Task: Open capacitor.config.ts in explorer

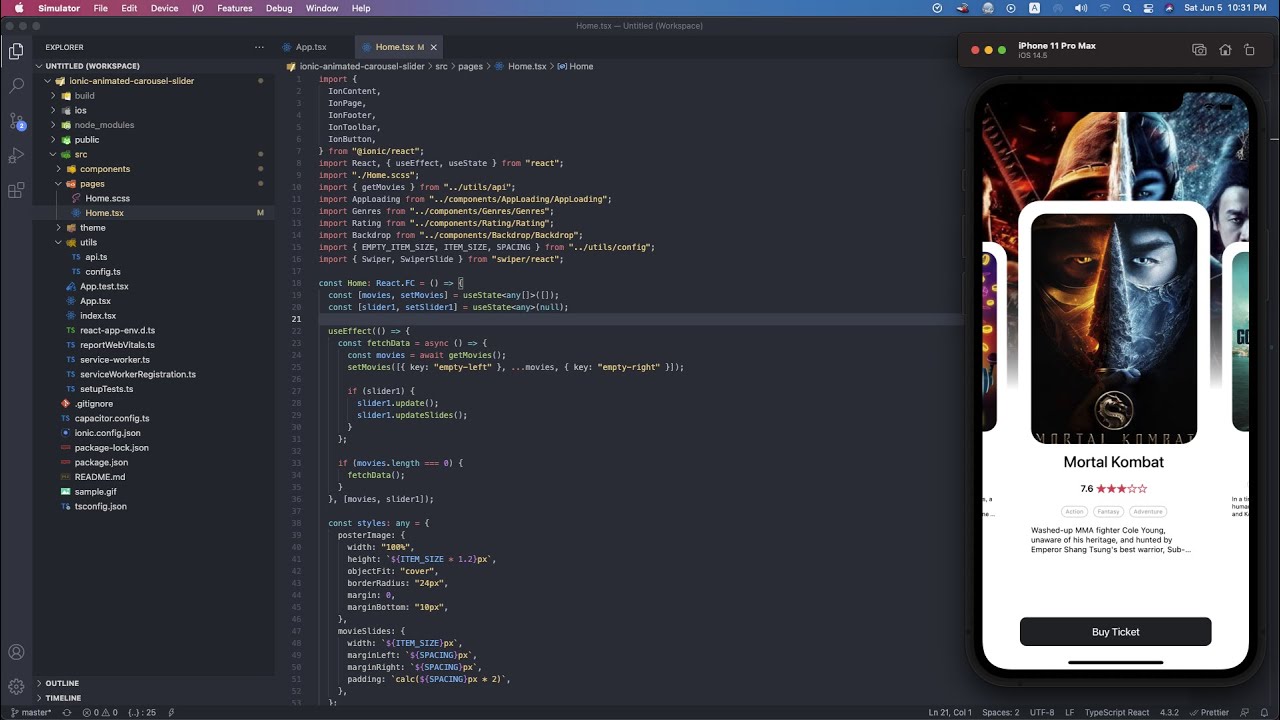Action: click(x=112, y=418)
